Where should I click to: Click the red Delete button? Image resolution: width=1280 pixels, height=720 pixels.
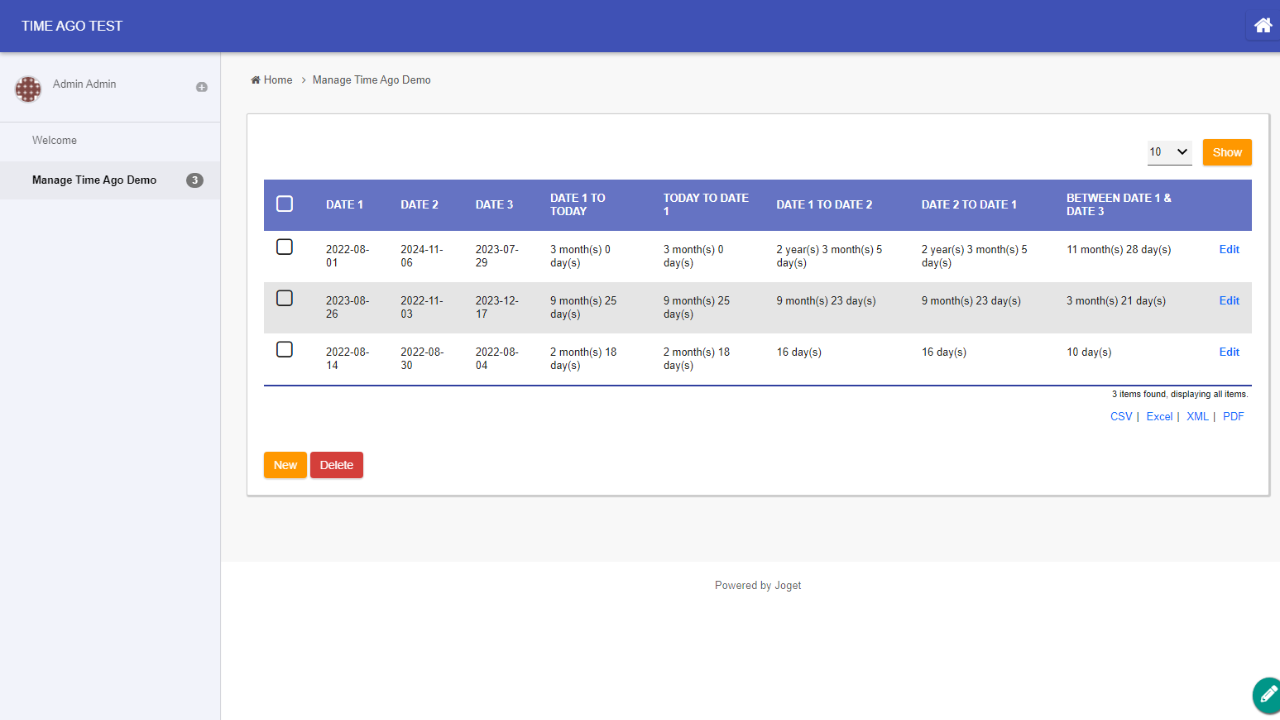(336, 465)
